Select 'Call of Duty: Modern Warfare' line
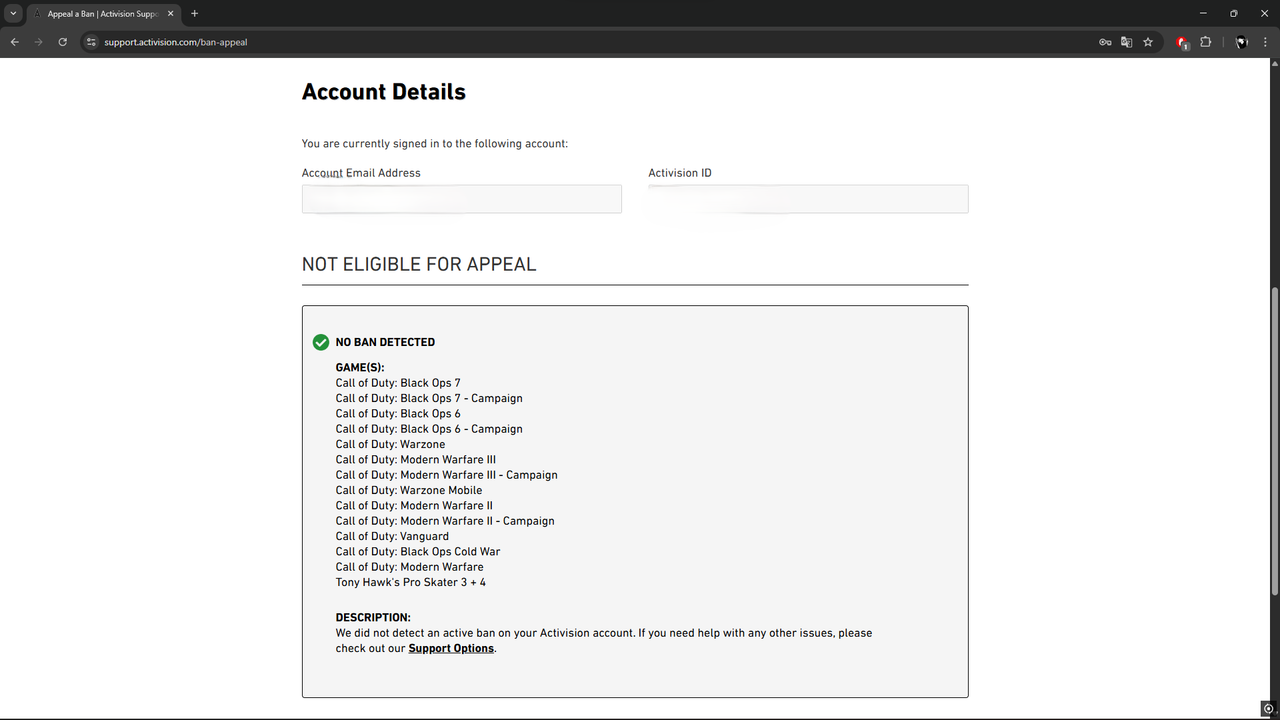Screen dimensions: 1280x720 (x=410, y=567)
